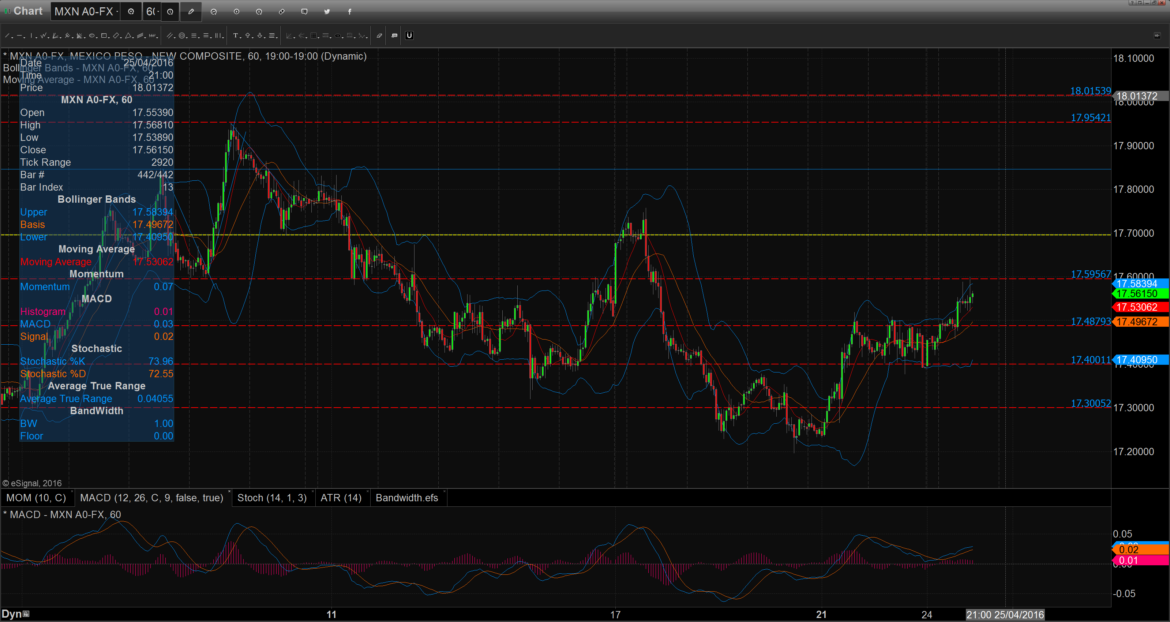Select the trend line drawing tool
The width and height of the screenshot is (1170, 622).
pos(7,35)
